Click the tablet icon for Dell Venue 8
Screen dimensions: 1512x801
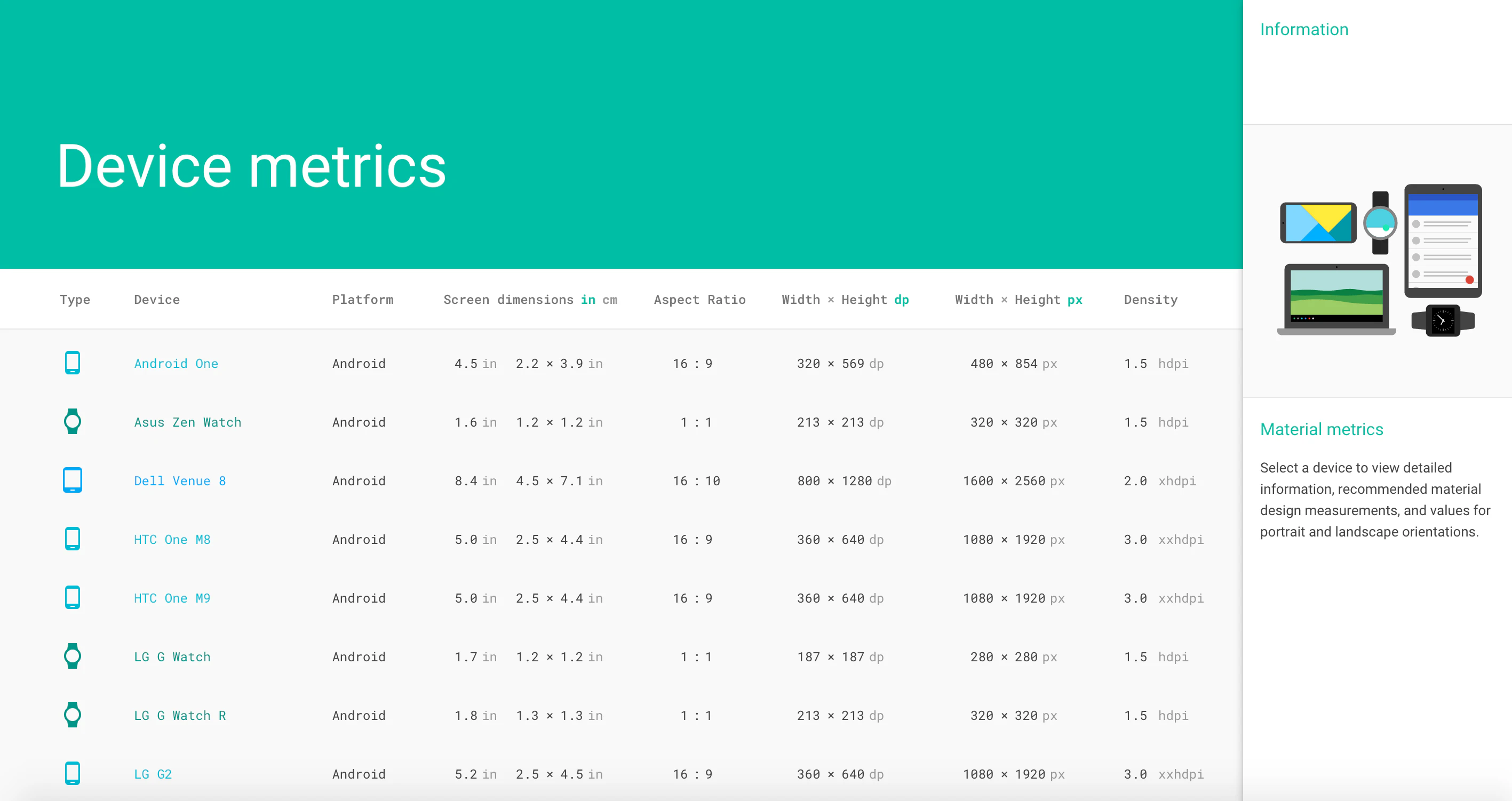[72, 480]
